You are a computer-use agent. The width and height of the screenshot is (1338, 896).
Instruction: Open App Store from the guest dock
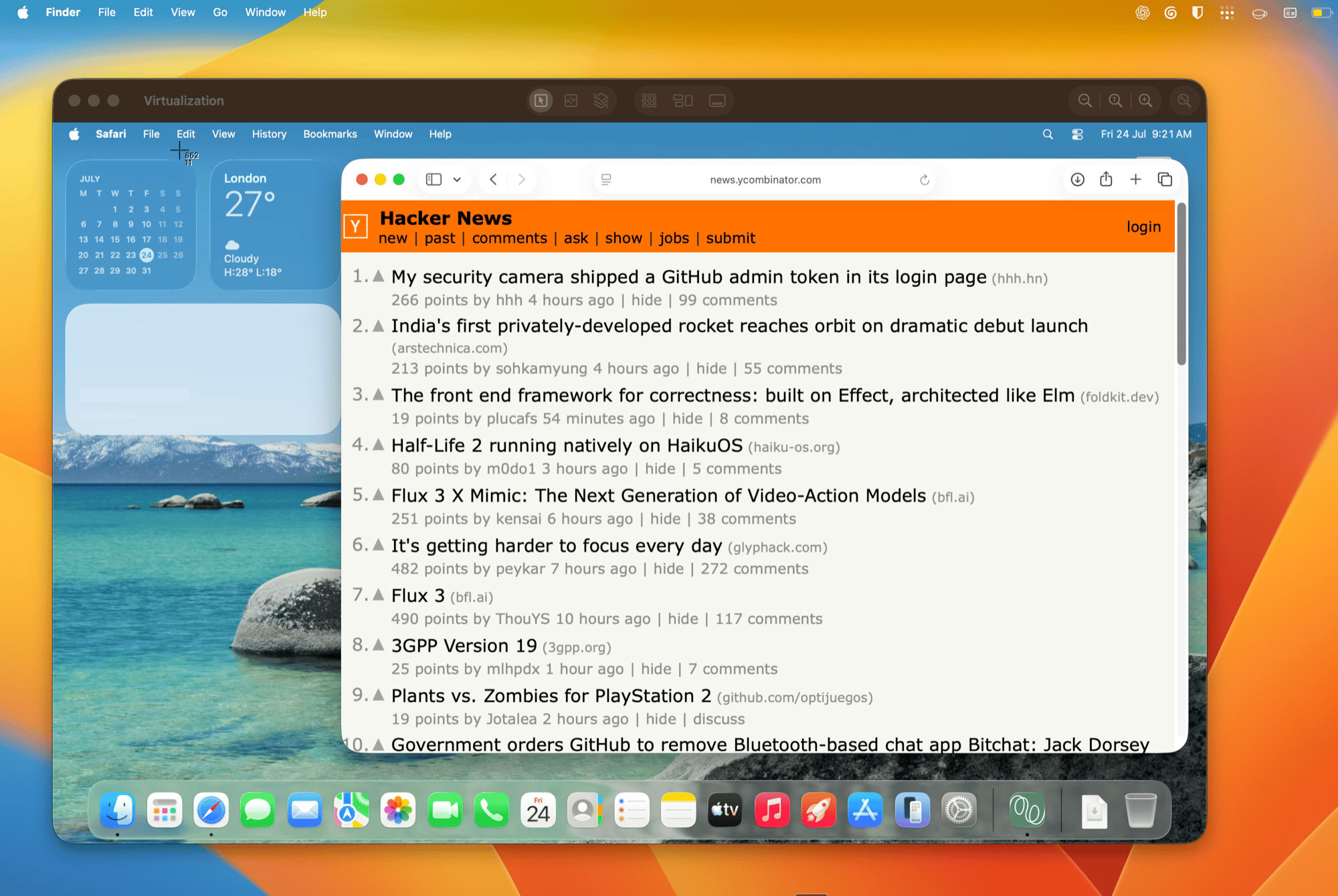pos(865,810)
